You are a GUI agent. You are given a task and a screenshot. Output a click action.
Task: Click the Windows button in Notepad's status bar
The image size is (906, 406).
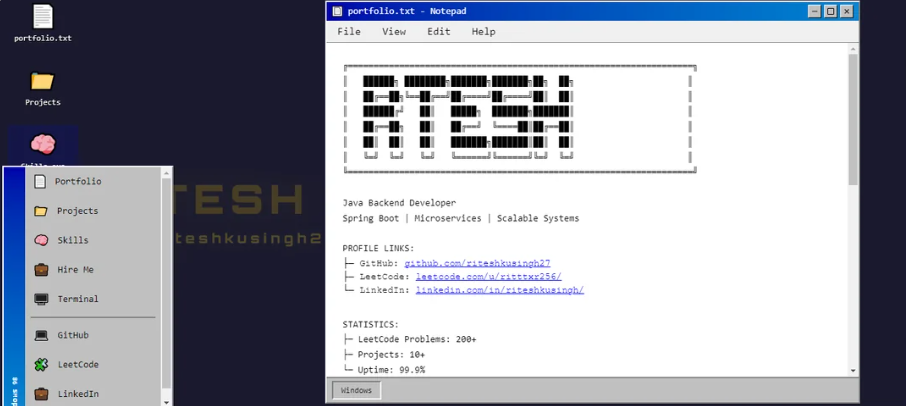[x=357, y=390]
